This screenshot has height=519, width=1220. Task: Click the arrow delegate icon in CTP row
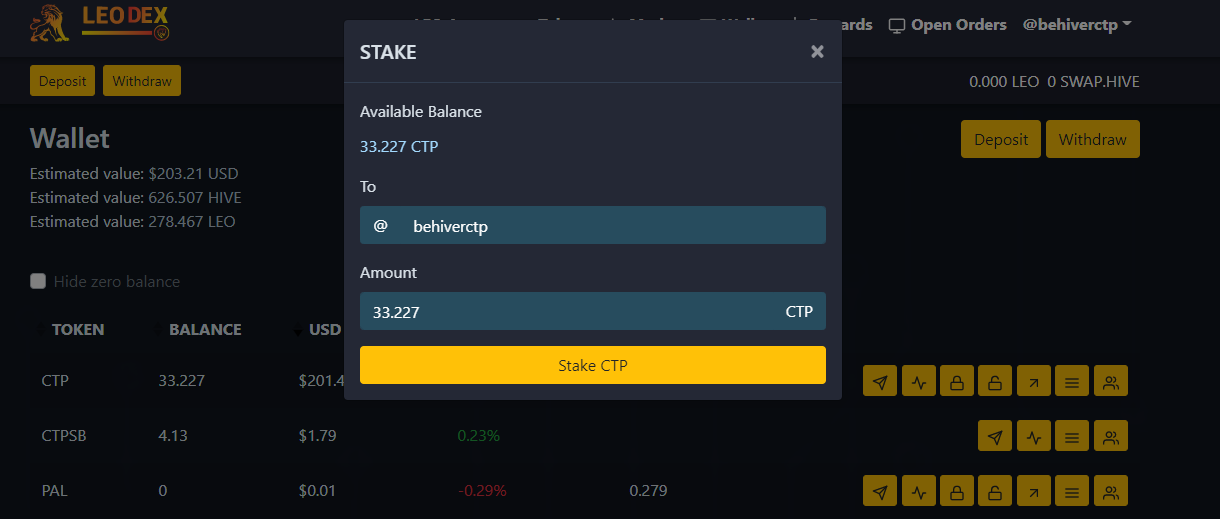point(1033,381)
